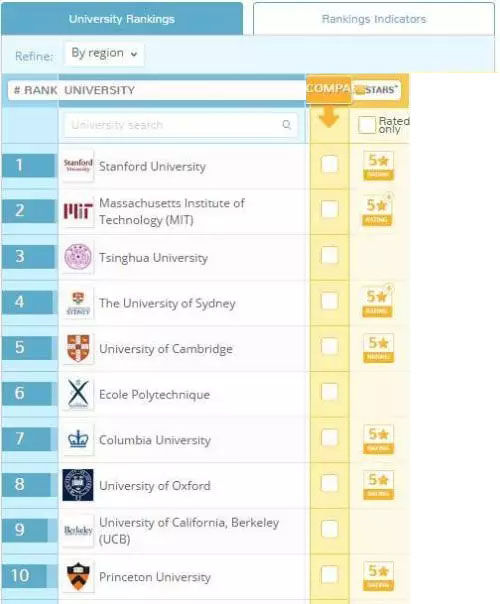The height and width of the screenshot is (604, 500).
Task: Open The University of Sydney link
Action: (x=167, y=303)
